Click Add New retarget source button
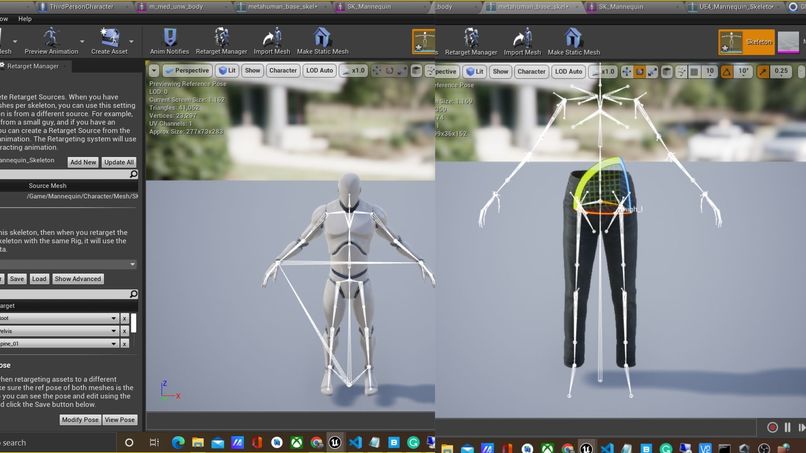806x453 pixels. (x=83, y=162)
